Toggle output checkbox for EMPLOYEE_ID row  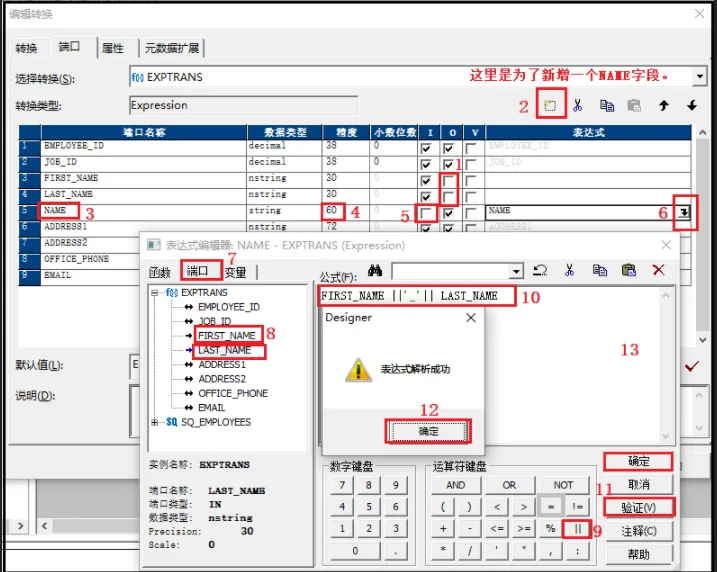pos(449,148)
